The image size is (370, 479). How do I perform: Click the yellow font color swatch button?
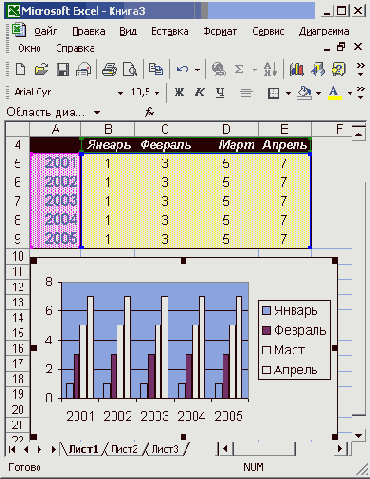click(x=335, y=93)
